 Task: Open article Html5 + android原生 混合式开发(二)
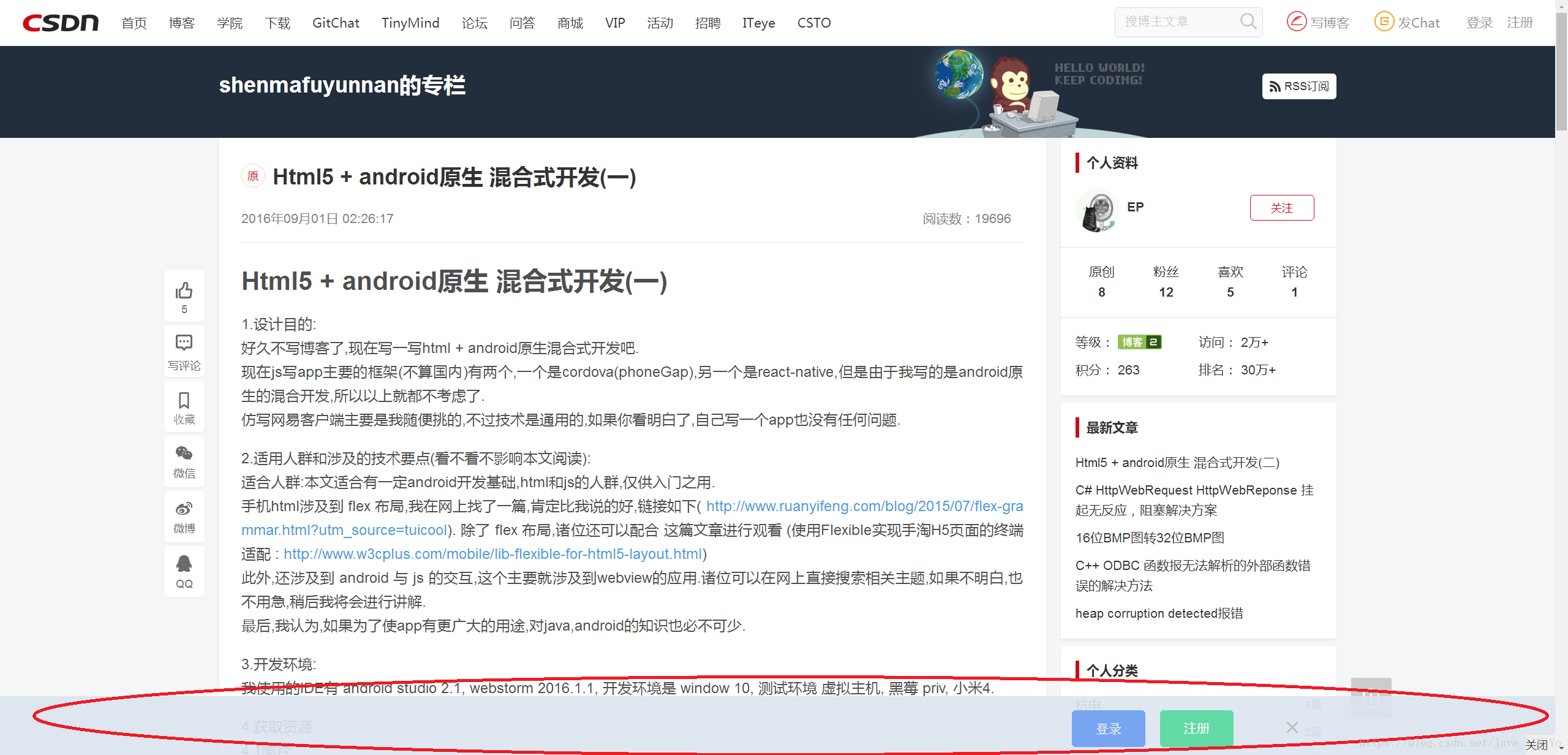pyautogui.click(x=1177, y=463)
